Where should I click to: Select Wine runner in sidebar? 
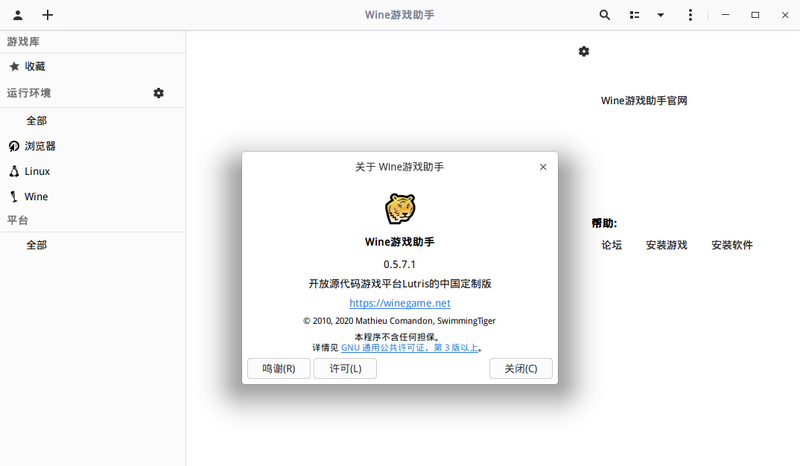click(36, 197)
